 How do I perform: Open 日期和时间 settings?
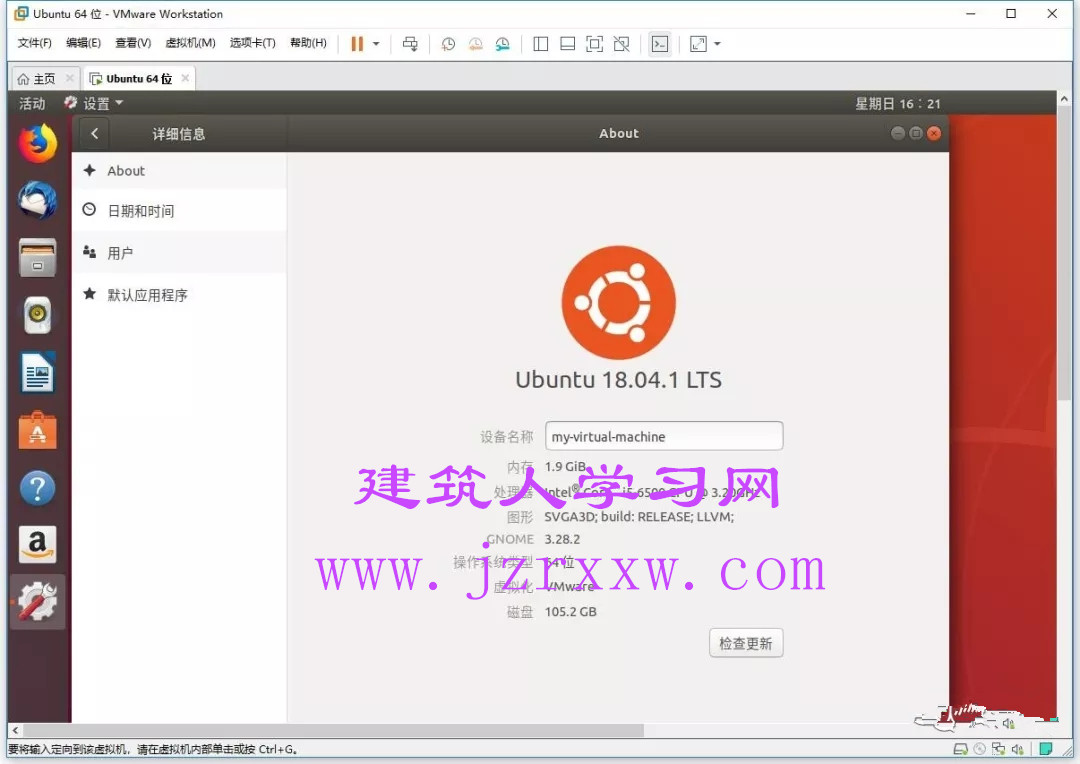coord(179,211)
